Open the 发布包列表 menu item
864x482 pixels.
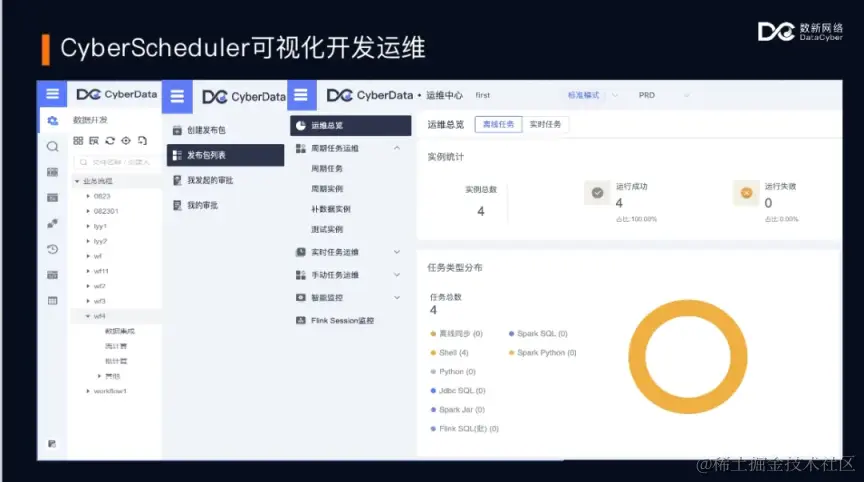225,155
